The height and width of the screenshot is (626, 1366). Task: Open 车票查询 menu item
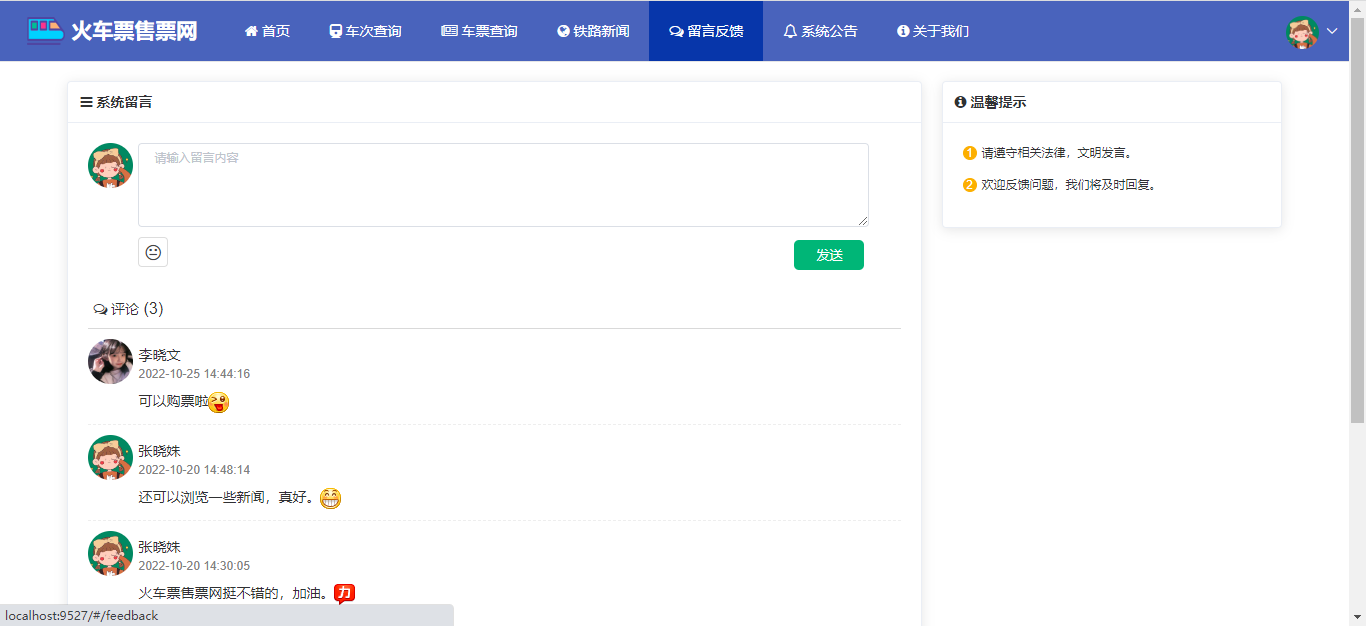[479, 31]
